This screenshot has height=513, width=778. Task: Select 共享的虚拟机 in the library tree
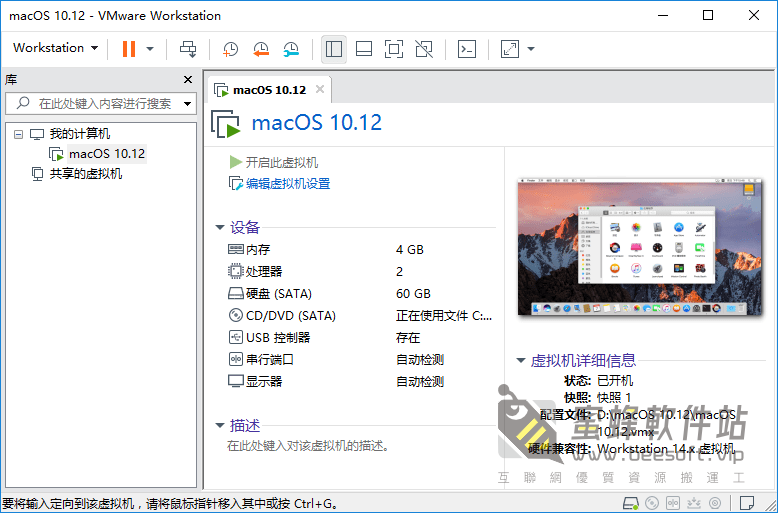86,174
